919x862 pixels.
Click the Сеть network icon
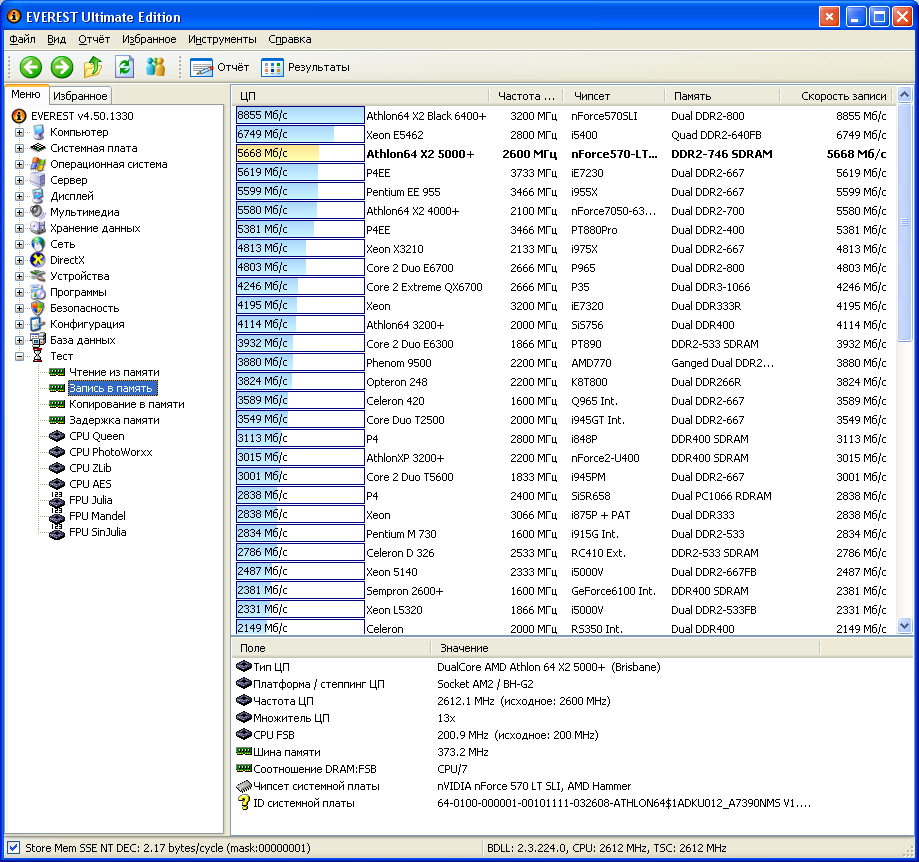38,244
